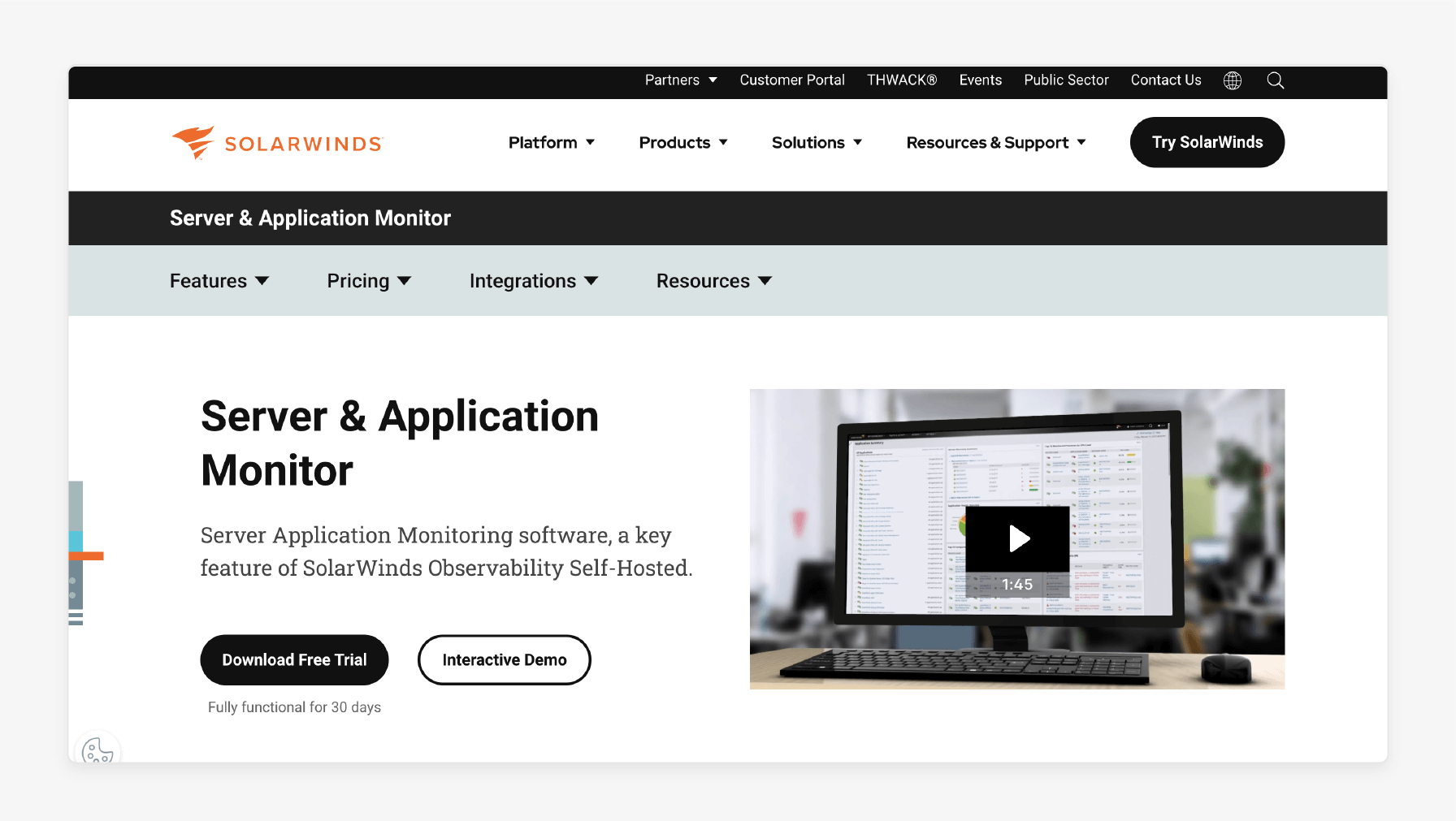Screen dimensions: 1456x821
Task: Open the Integrations submenu
Action: [x=534, y=281]
